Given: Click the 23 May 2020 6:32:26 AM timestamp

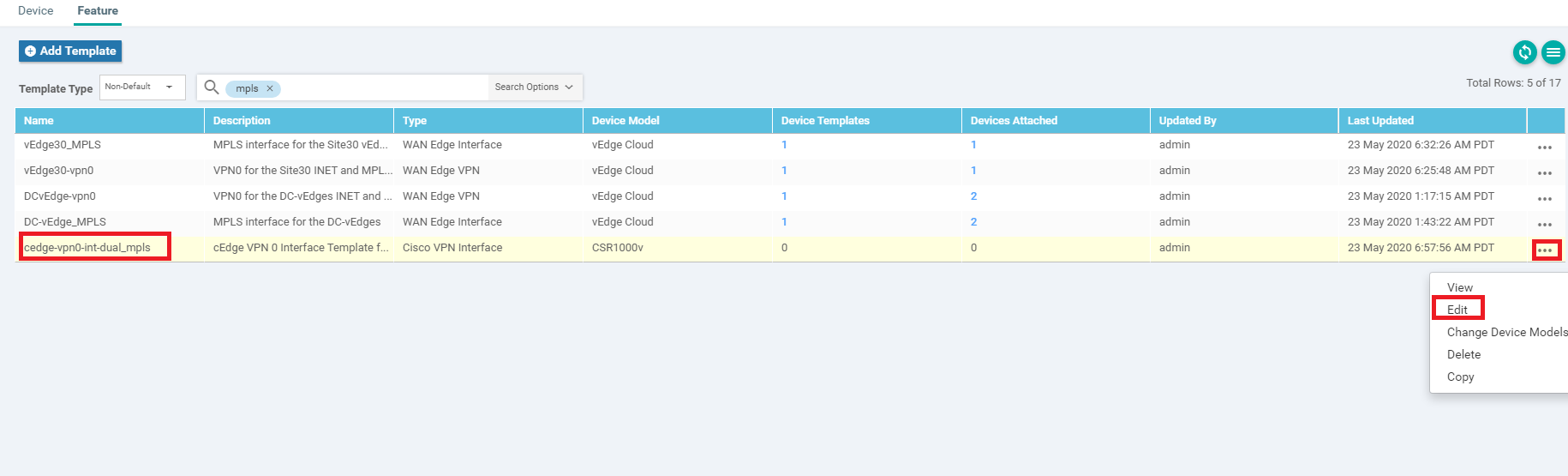Looking at the screenshot, I should (1421, 145).
